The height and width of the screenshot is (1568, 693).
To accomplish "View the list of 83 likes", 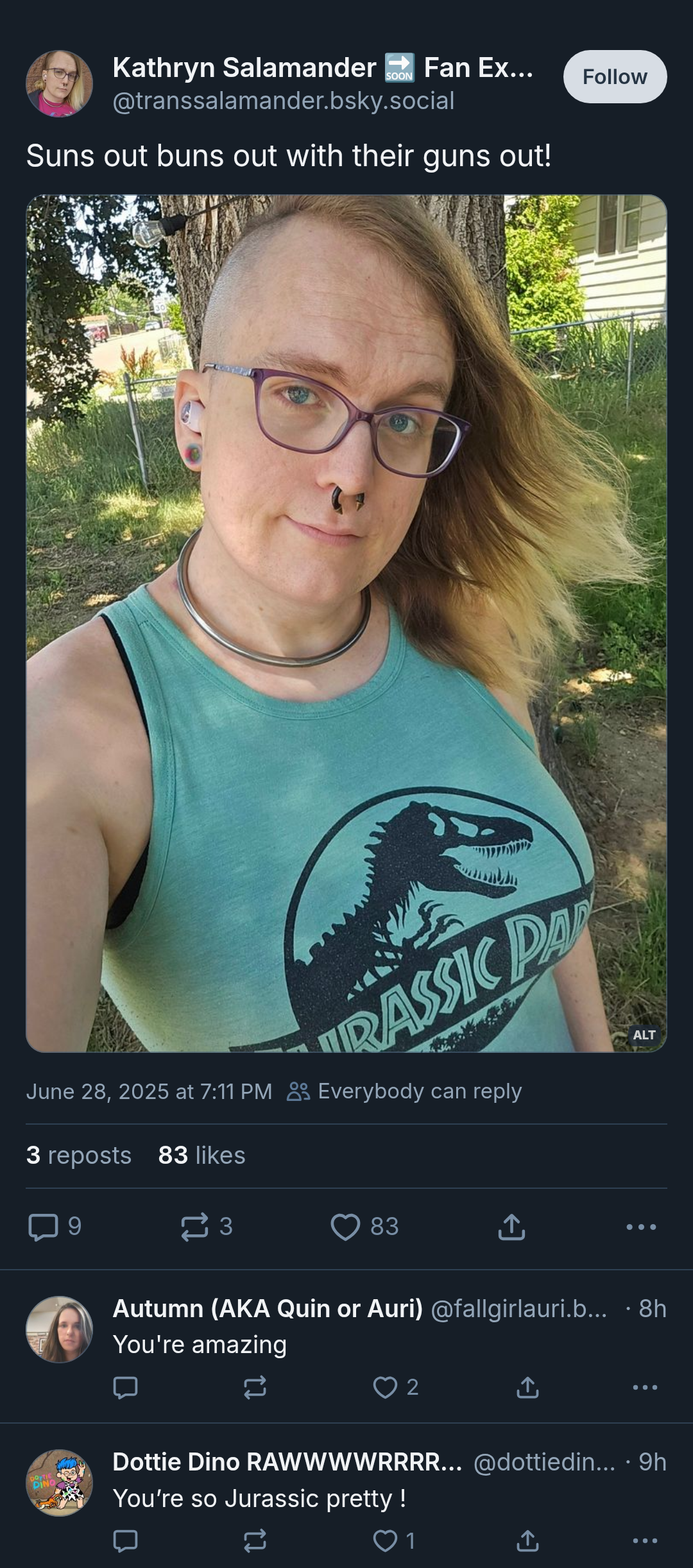I will point(201,1155).
